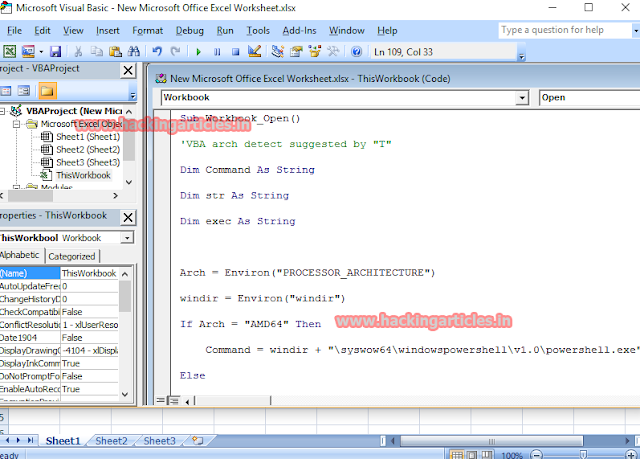The image size is (640, 459).
Task: Click the Insert Worksheet tab icon
Action: [198, 441]
